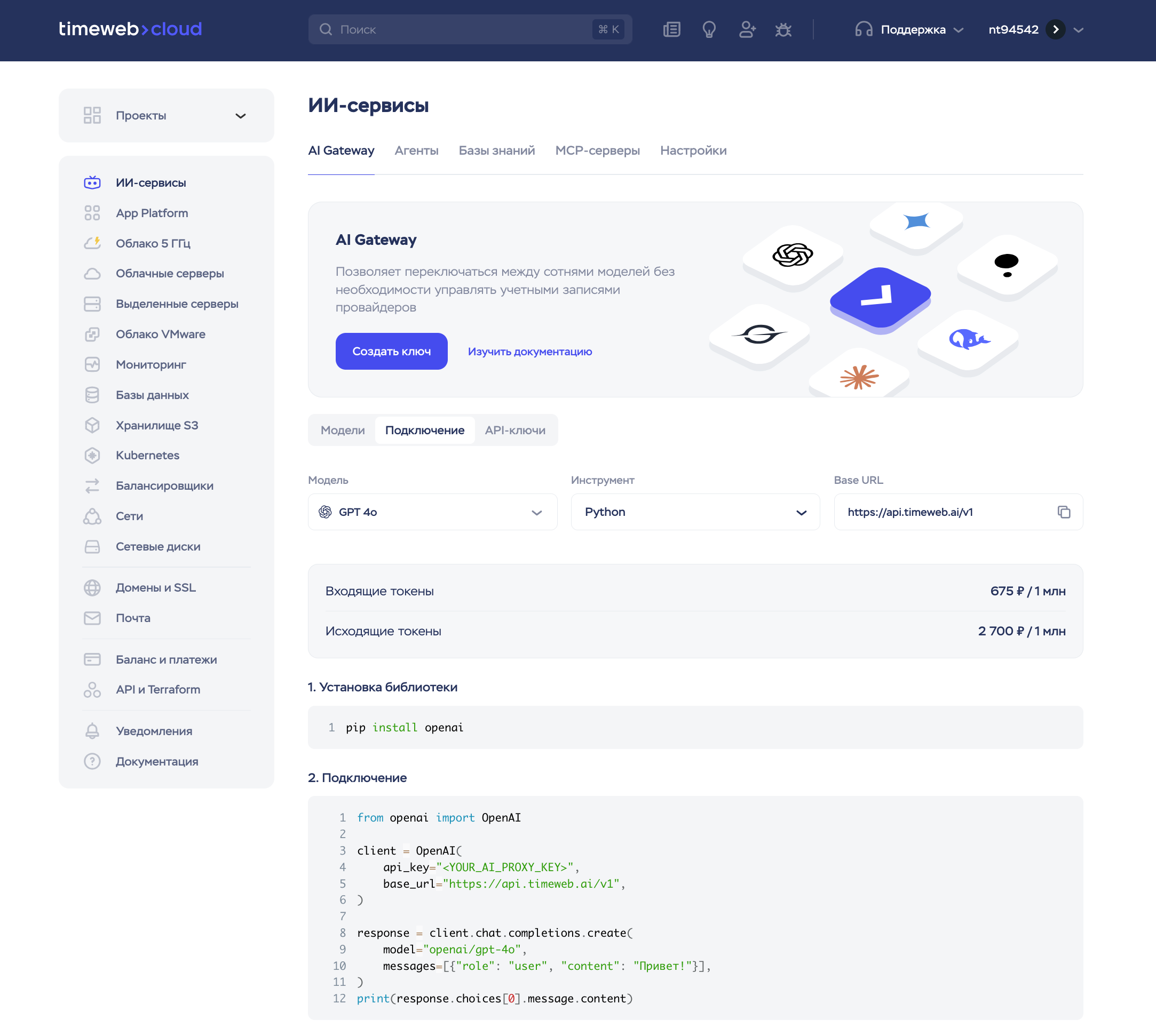Click the Облачные серверы cloud icon
1156x1036 pixels.
92,274
